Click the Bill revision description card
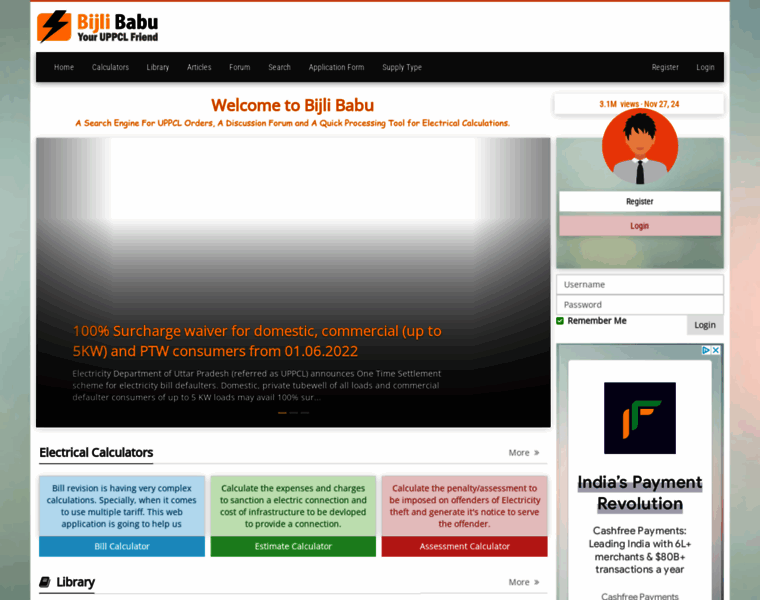 tap(122, 506)
